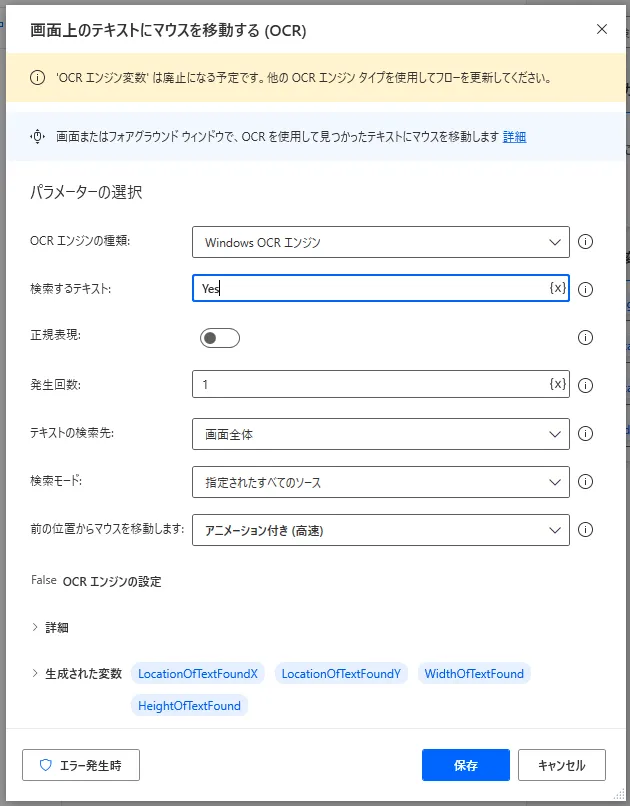Expand the 詳細 section
The image size is (630, 806).
point(50,628)
